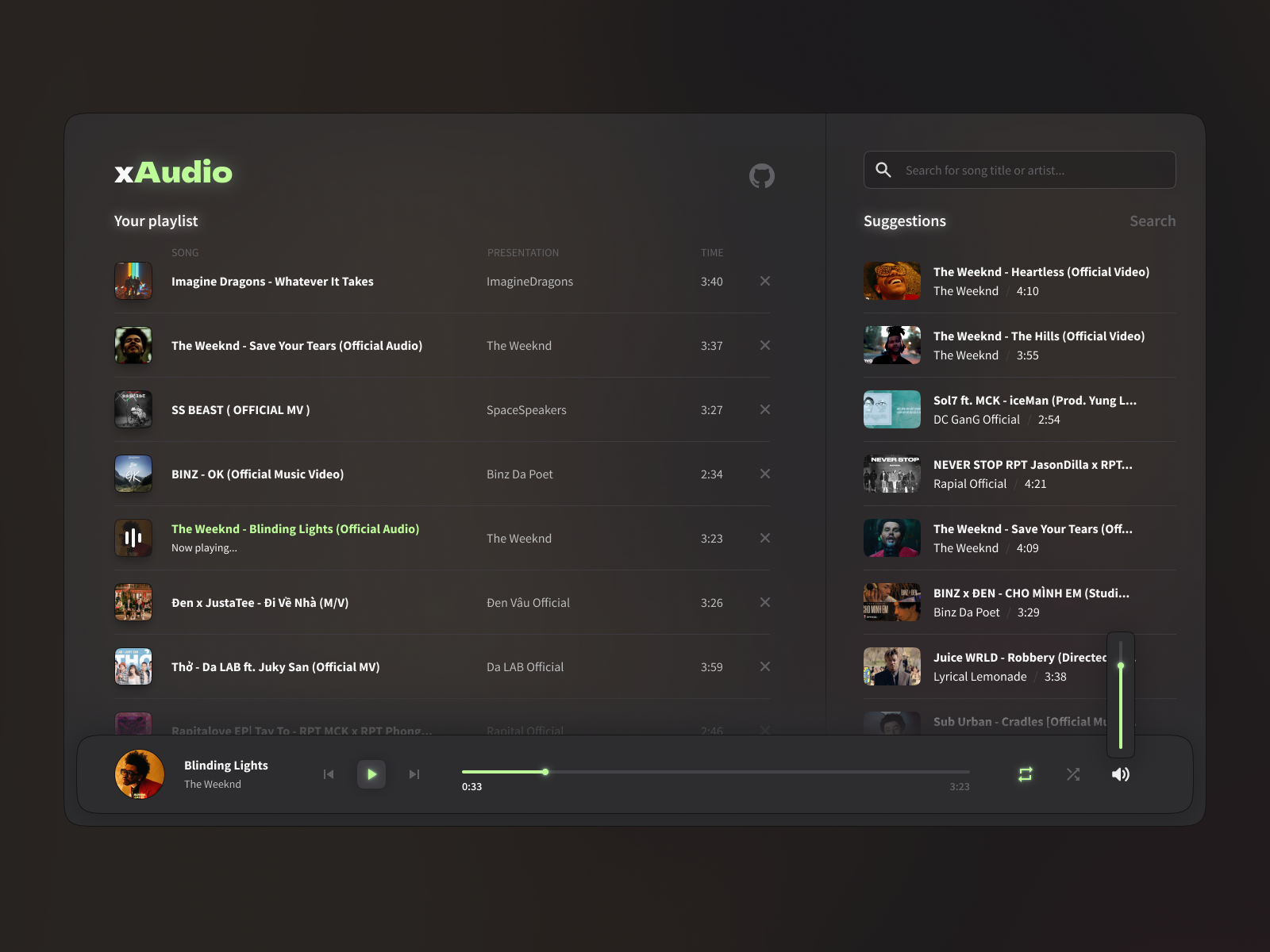Click the Blinding Lights album art in player bar
The image size is (1270, 952).
coord(139,774)
